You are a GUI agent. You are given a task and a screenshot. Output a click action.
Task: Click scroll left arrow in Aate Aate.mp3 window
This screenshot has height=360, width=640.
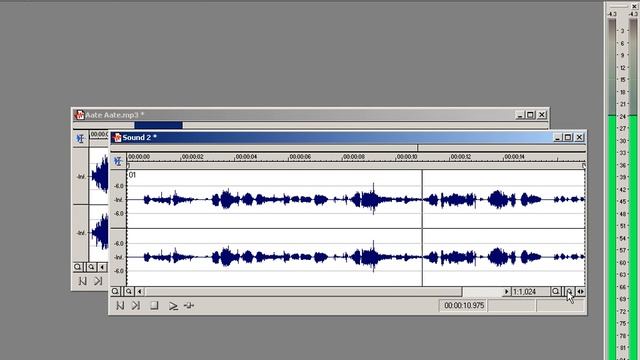click(102, 267)
